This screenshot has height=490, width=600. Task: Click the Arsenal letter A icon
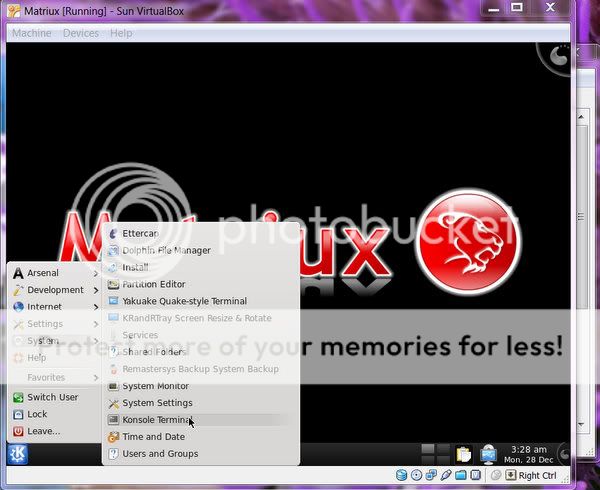pyautogui.click(x=18, y=273)
